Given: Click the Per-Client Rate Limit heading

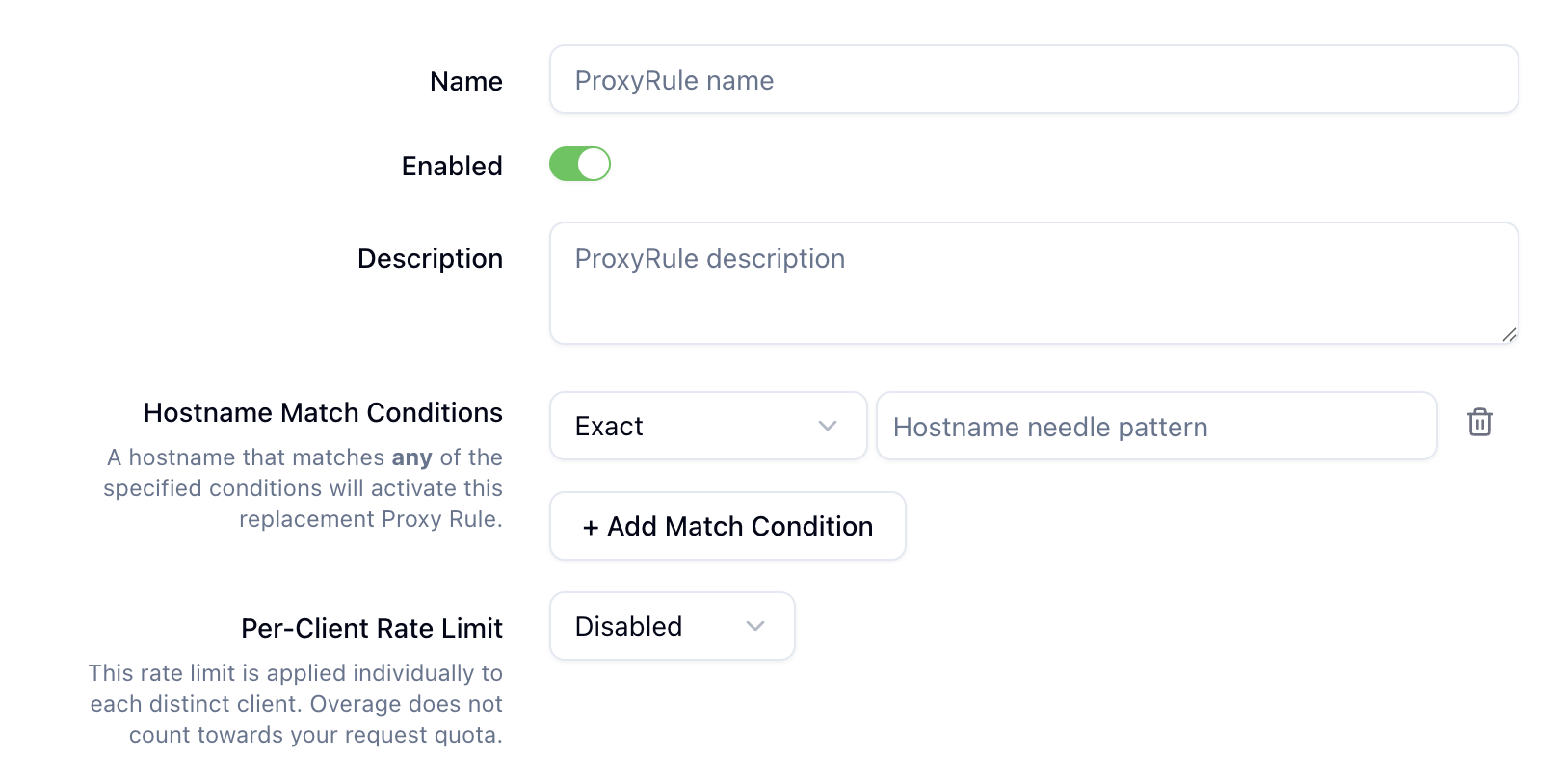Looking at the screenshot, I should pyautogui.click(x=372, y=629).
